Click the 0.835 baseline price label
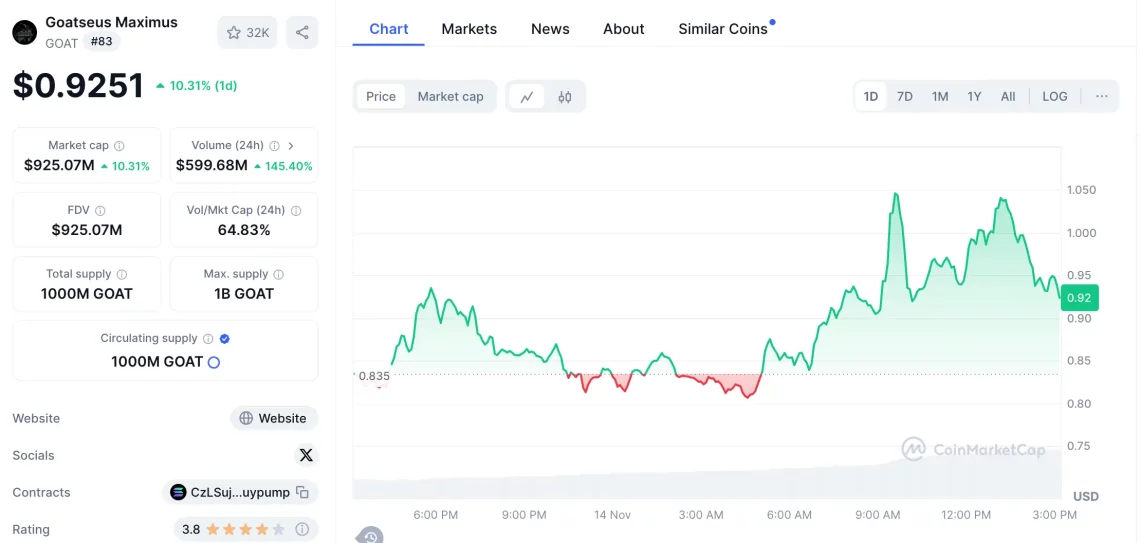The width and height of the screenshot is (1140, 543). tap(374, 376)
